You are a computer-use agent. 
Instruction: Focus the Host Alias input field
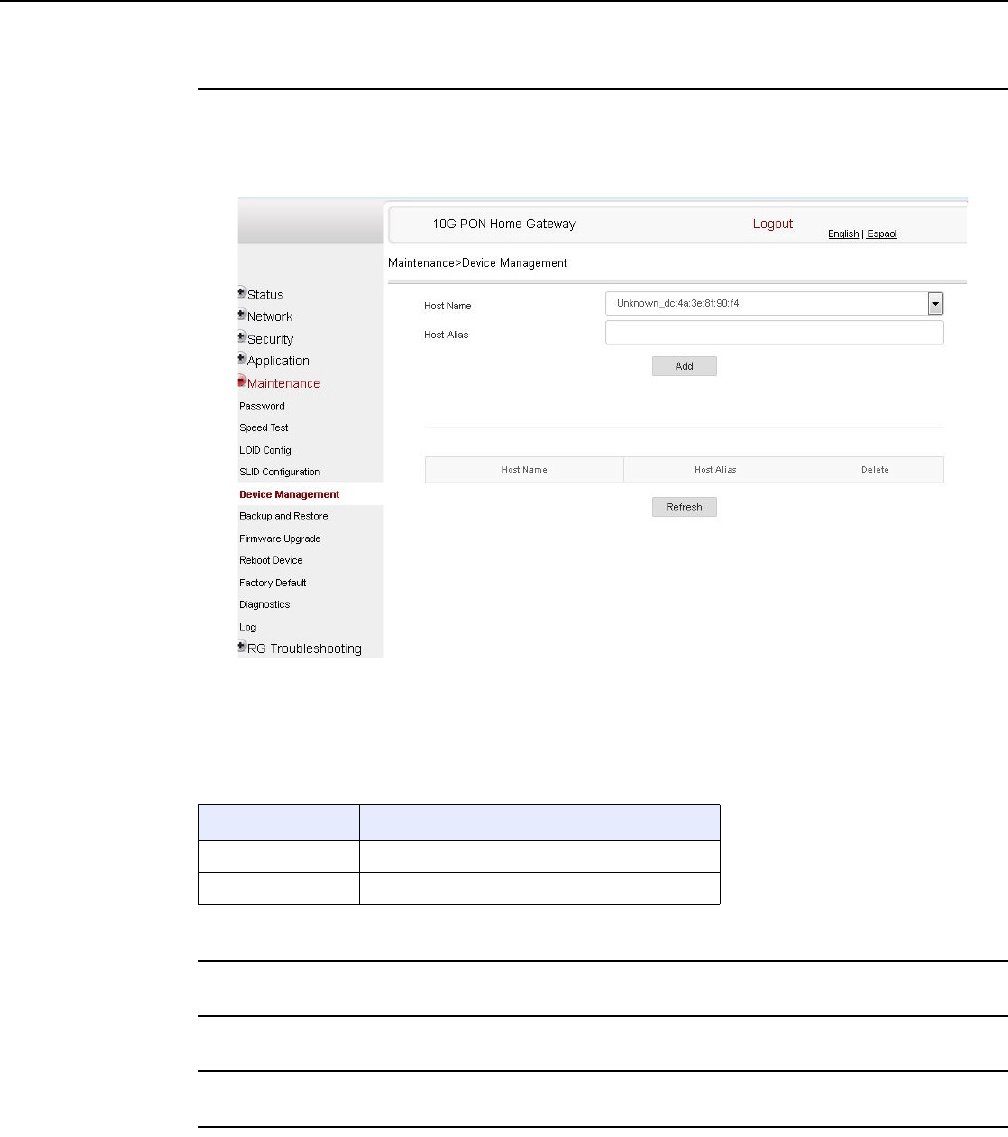(x=774, y=333)
